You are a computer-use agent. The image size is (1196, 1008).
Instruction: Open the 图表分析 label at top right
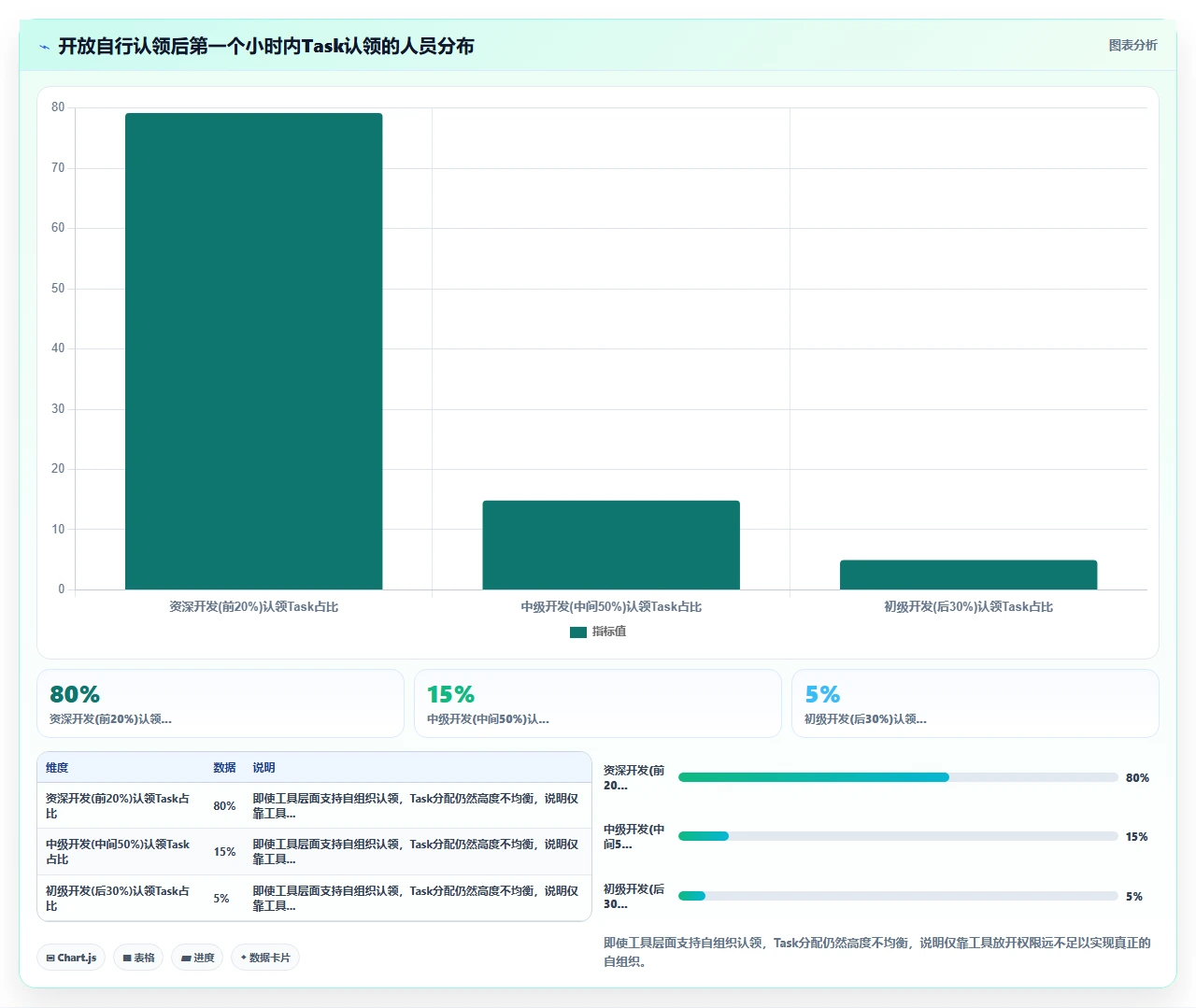(x=1132, y=45)
